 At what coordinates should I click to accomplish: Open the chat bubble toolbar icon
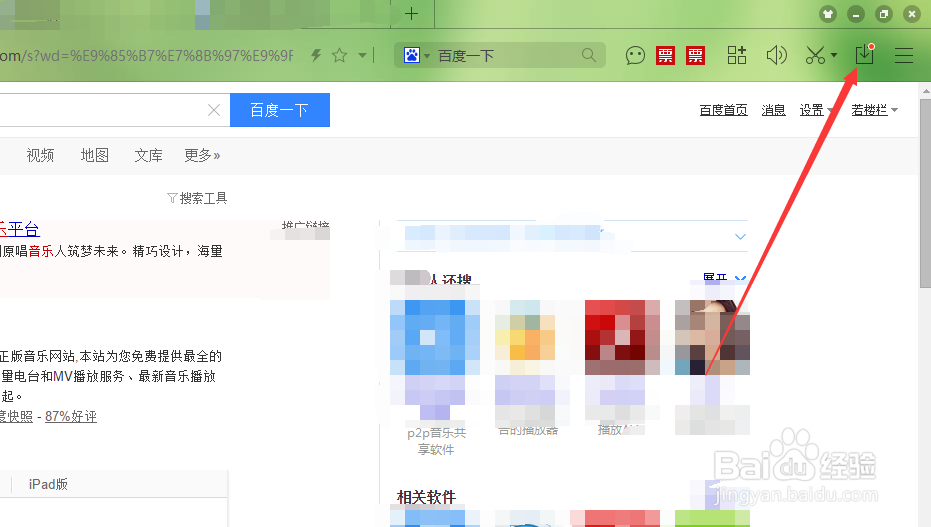coord(635,56)
